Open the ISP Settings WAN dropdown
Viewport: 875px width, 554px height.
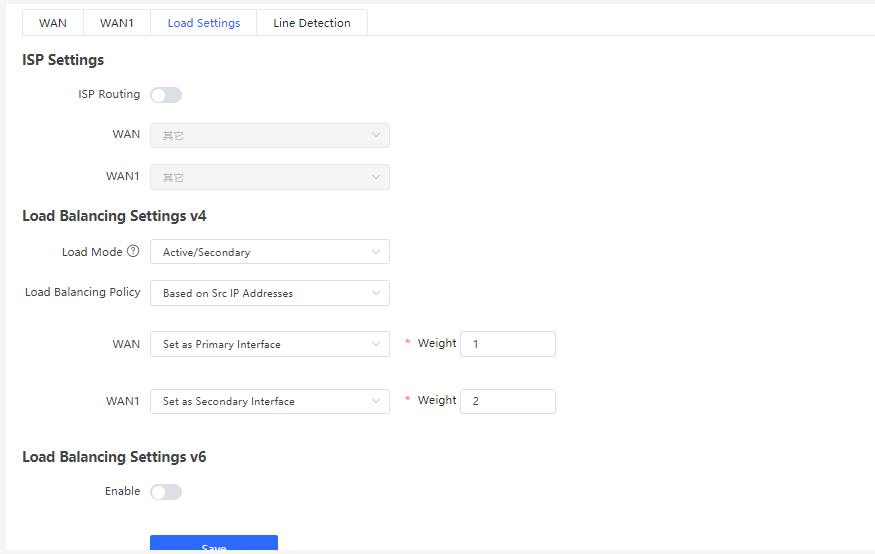tap(269, 135)
